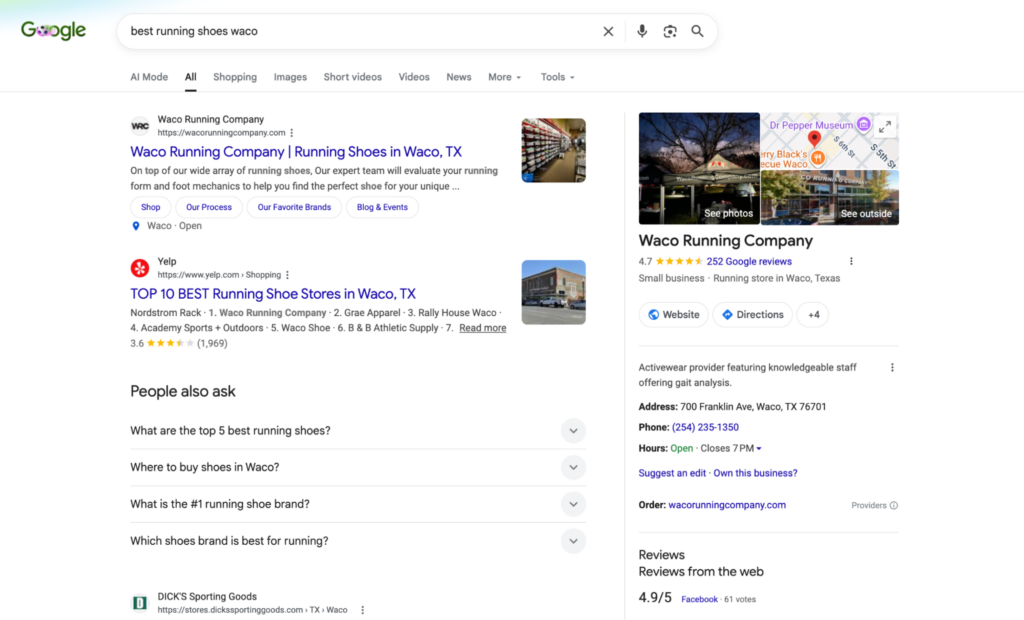Click the Providers info icon

894,506
